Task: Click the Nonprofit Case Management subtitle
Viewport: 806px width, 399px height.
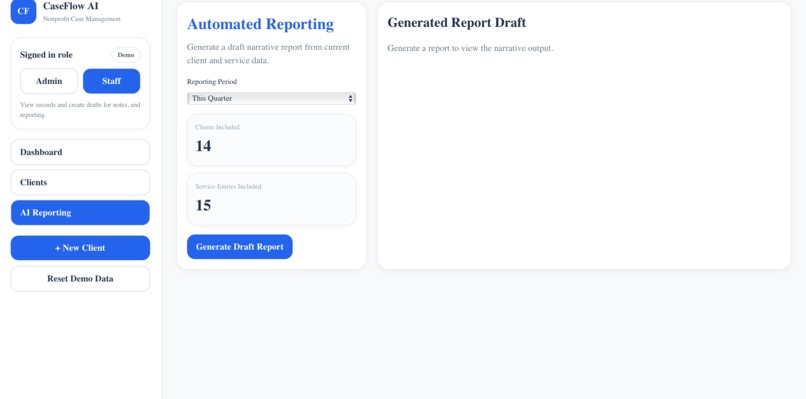Action: coord(82,19)
